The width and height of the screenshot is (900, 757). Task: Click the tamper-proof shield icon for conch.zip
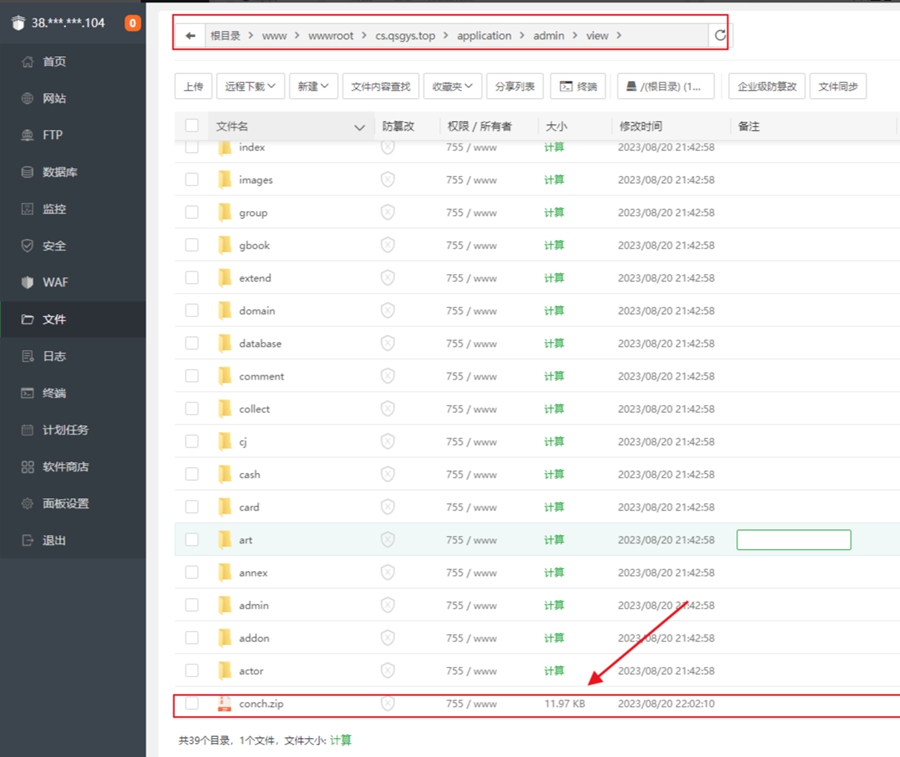(387, 704)
